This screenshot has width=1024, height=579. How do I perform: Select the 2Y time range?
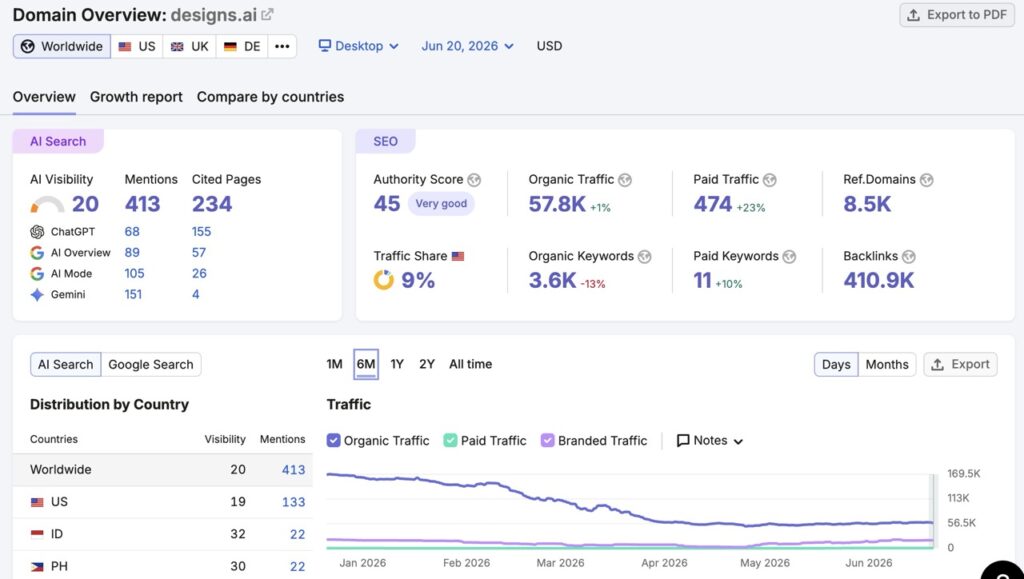427,364
